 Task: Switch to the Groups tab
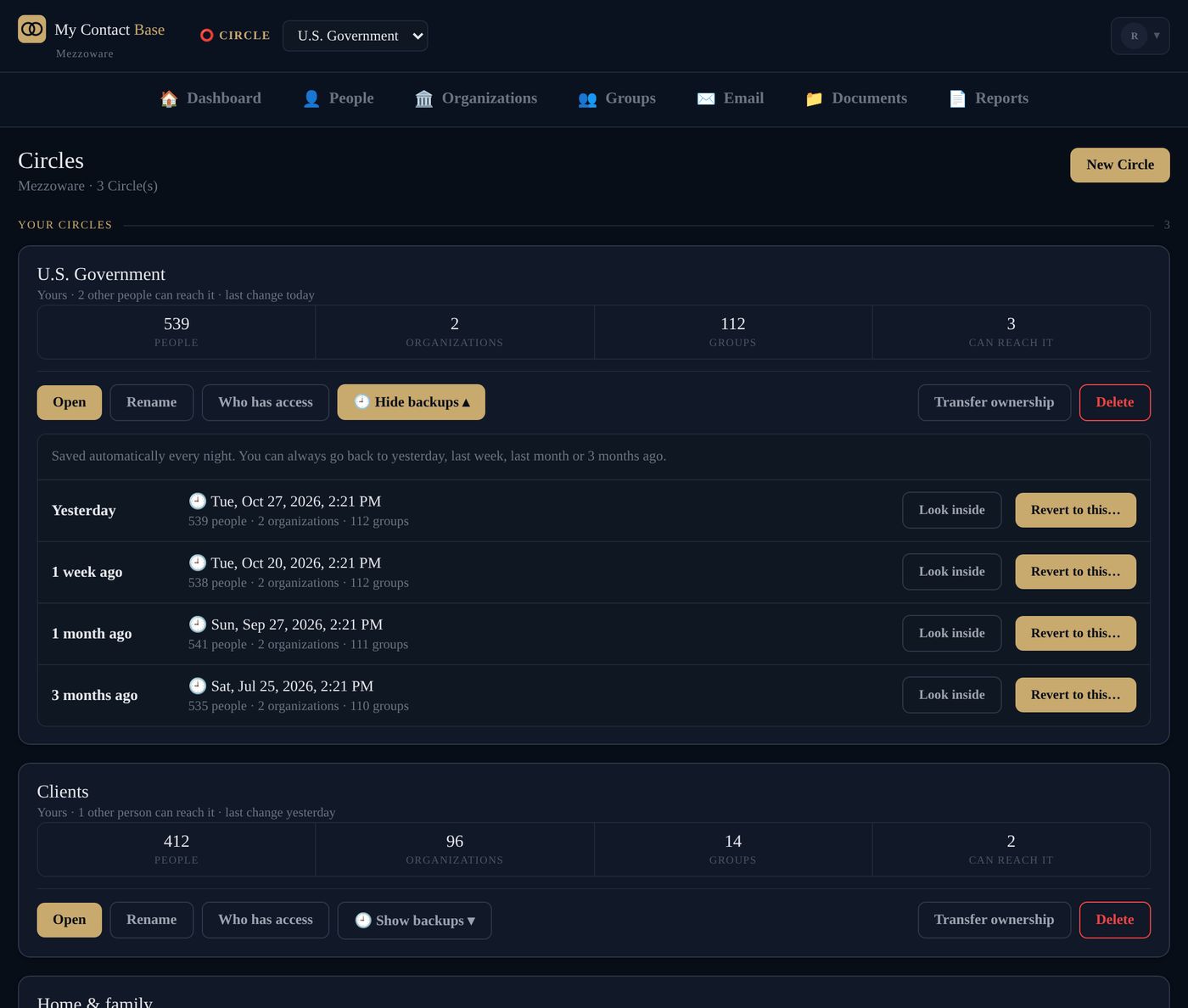pos(617,98)
